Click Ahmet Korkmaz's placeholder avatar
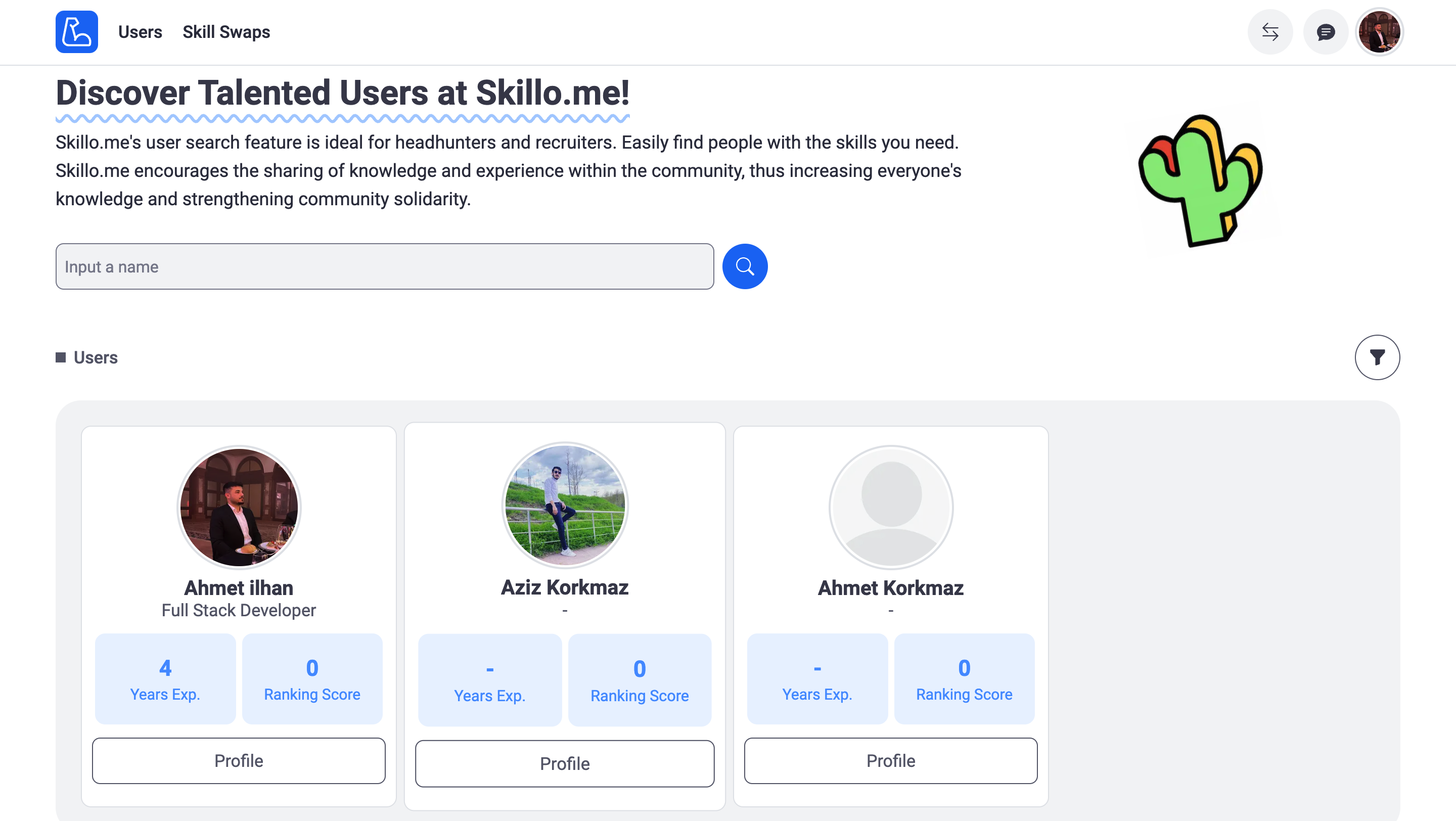 tap(891, 507)
